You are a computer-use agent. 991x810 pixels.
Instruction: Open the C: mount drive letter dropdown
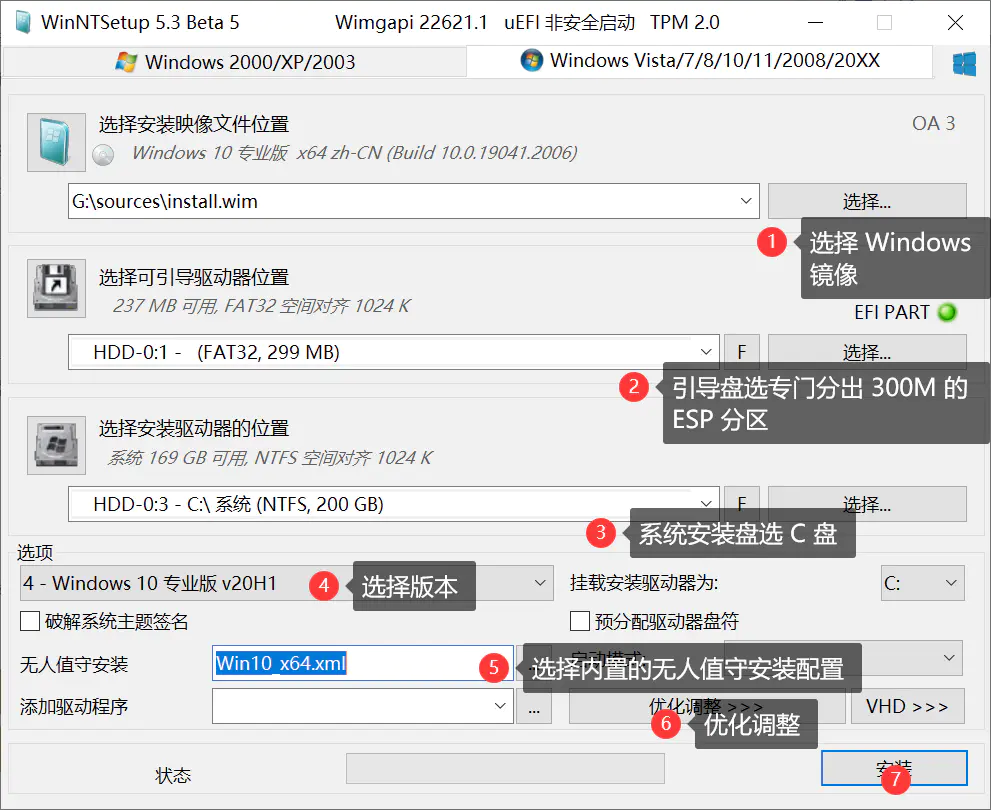[923, 583]
